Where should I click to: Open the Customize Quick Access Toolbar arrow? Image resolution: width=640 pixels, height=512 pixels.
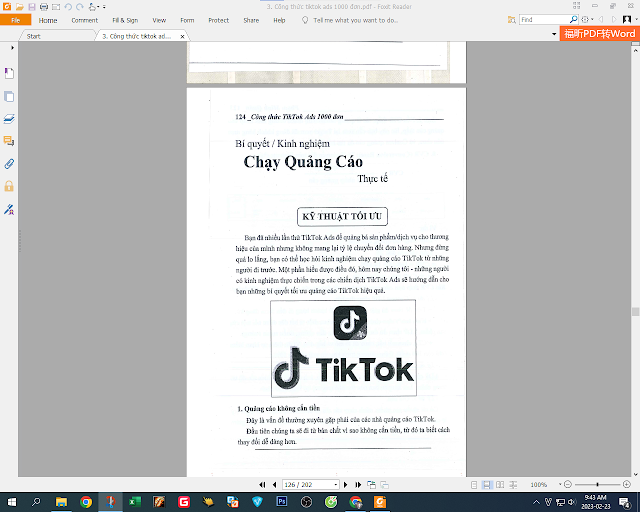point(104,7)
